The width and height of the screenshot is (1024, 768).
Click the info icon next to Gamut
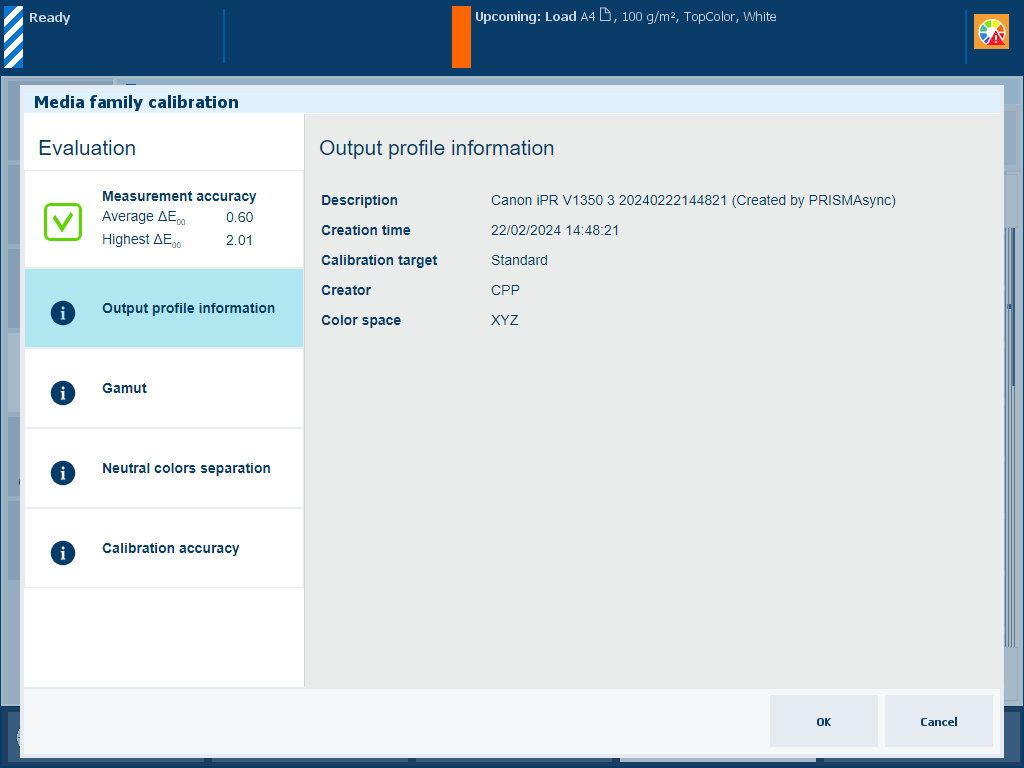tap(63, 392)
